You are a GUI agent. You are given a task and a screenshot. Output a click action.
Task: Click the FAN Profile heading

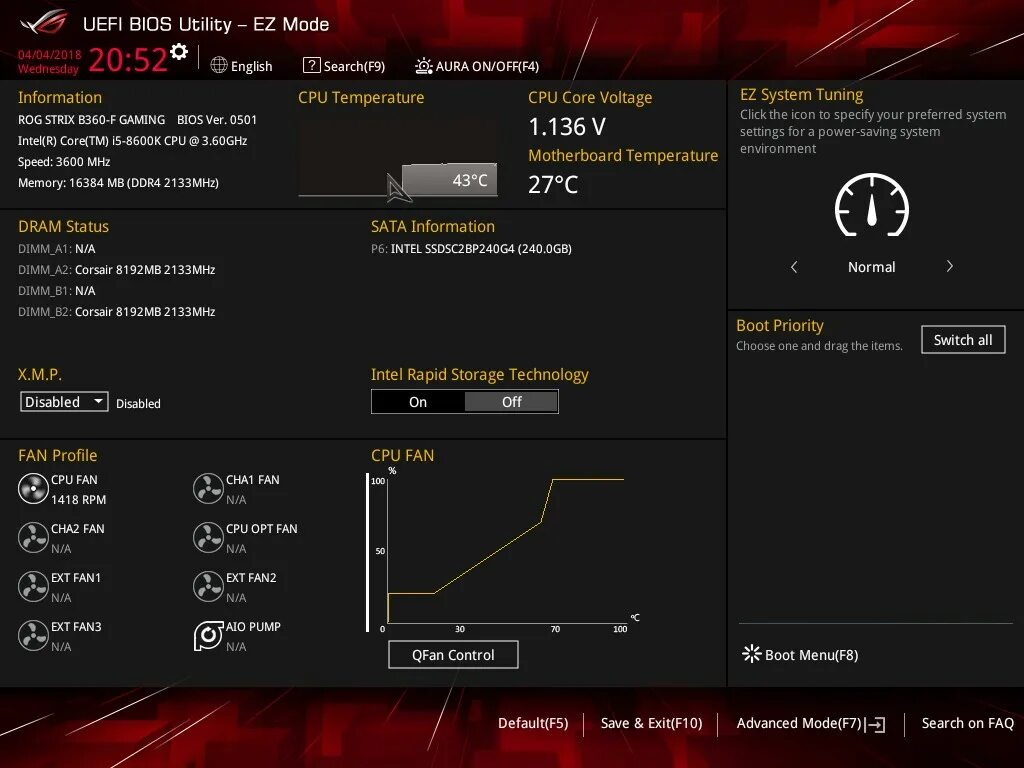[x=57, y=455]
